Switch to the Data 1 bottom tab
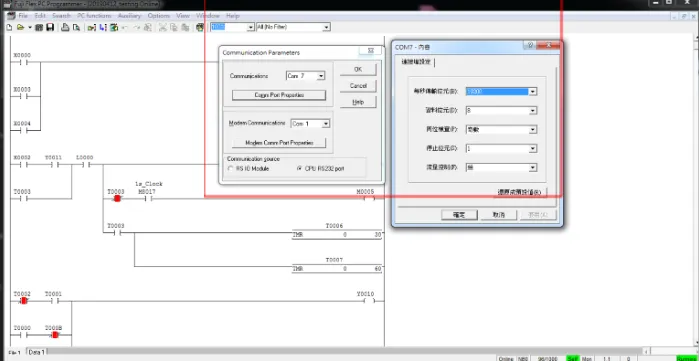699x361 pixels. [36, 352]
